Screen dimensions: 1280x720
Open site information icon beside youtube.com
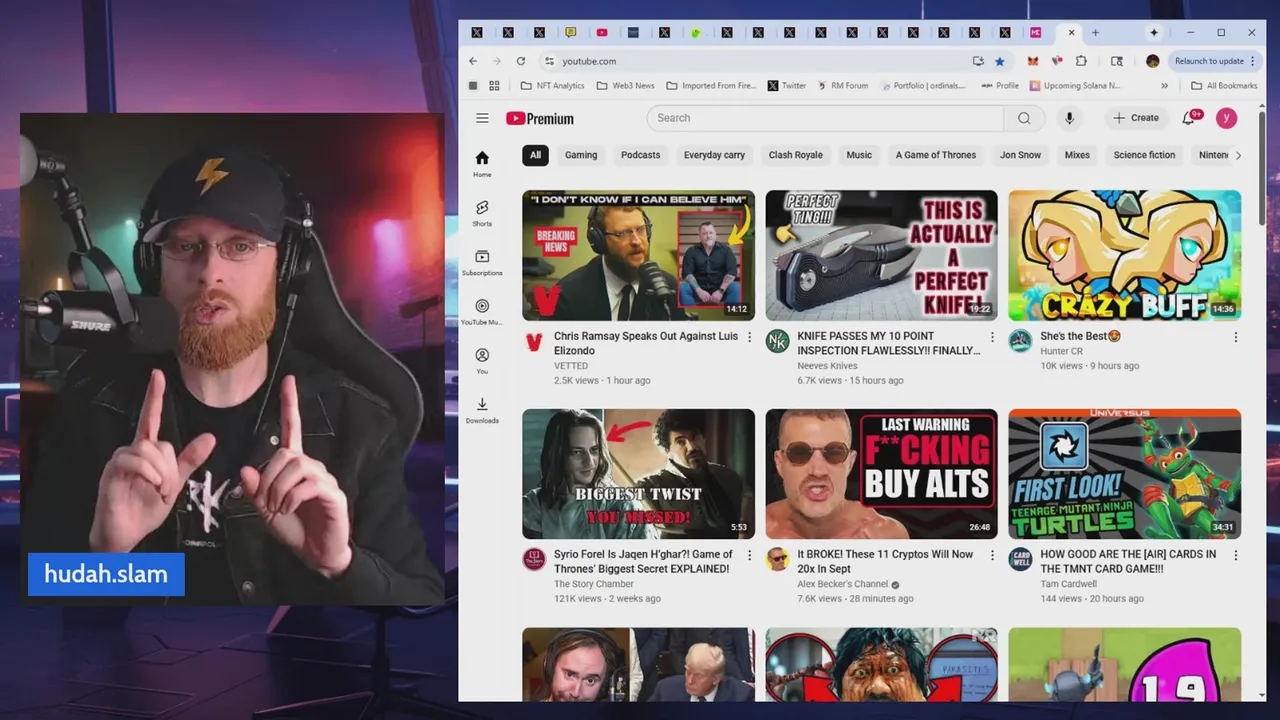(x=549, y=61)
